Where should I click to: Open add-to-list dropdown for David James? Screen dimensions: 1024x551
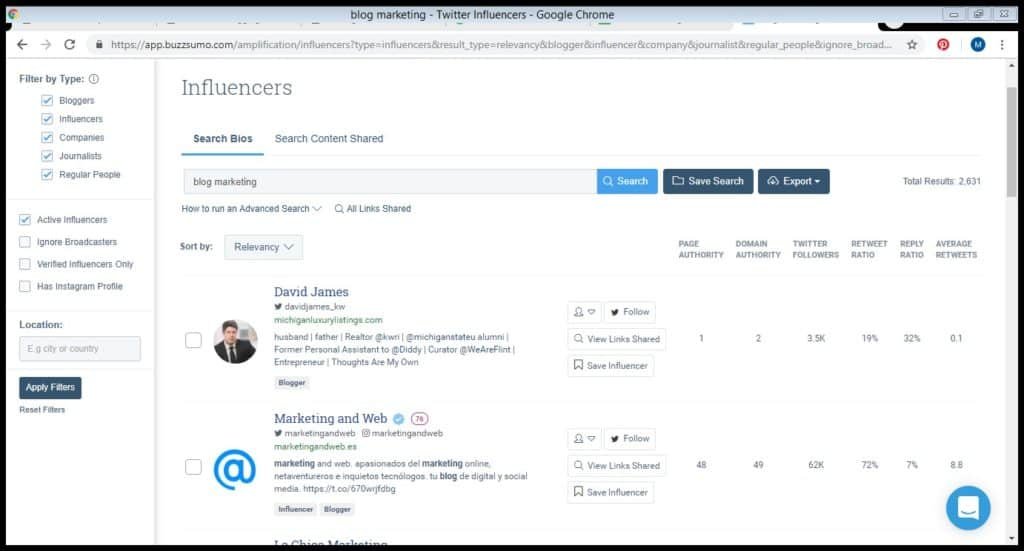coord(584,312)
